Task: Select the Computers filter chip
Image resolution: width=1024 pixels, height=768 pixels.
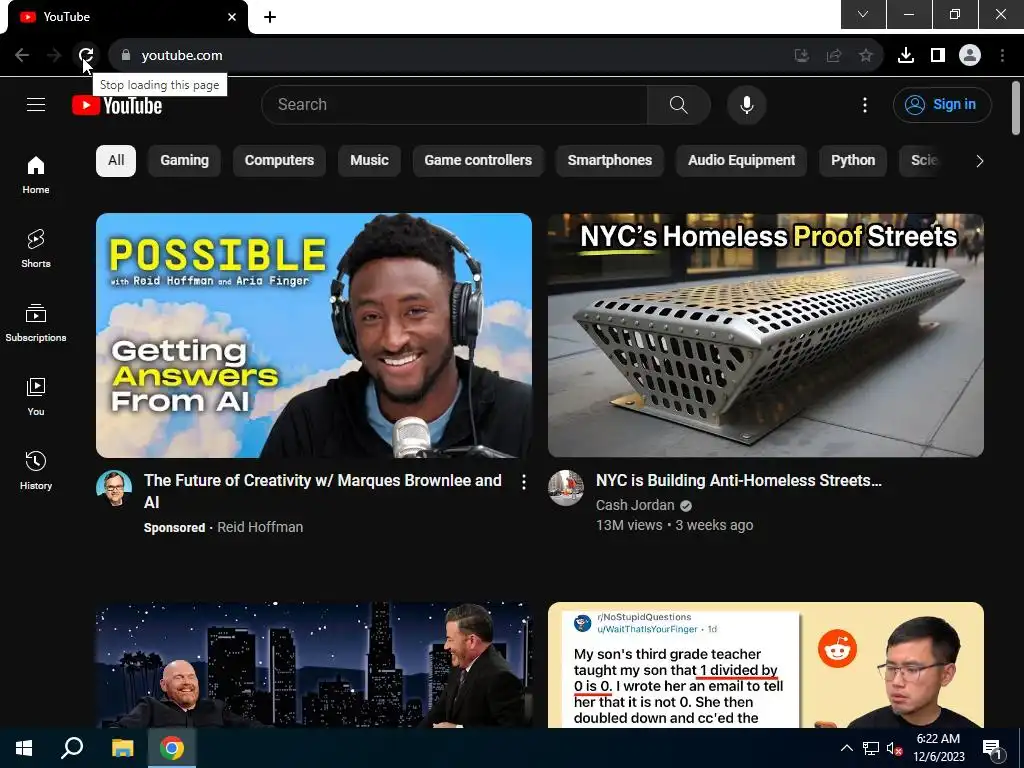Action: click(x=279, y=161)
